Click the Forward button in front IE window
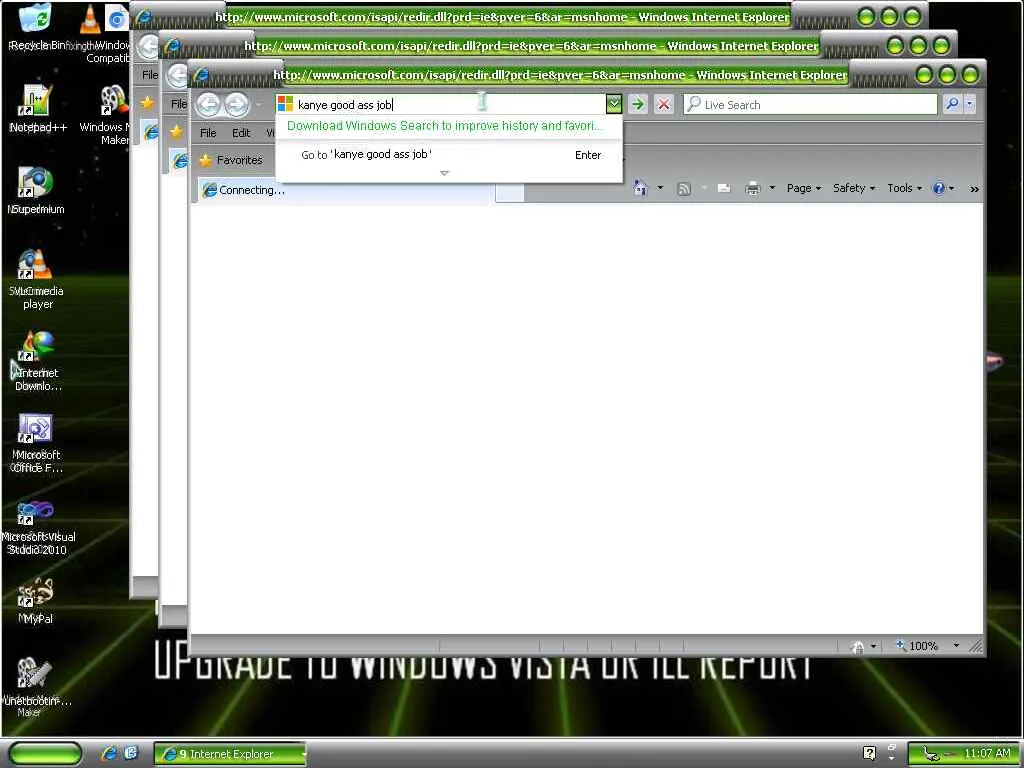The image size is (1024, 768). click(236, 104)
